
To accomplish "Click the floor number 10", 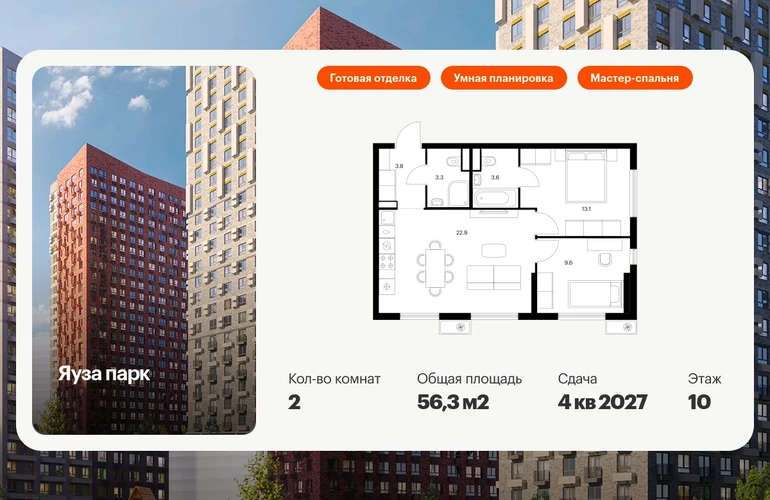I will click(x=700, y=403).
